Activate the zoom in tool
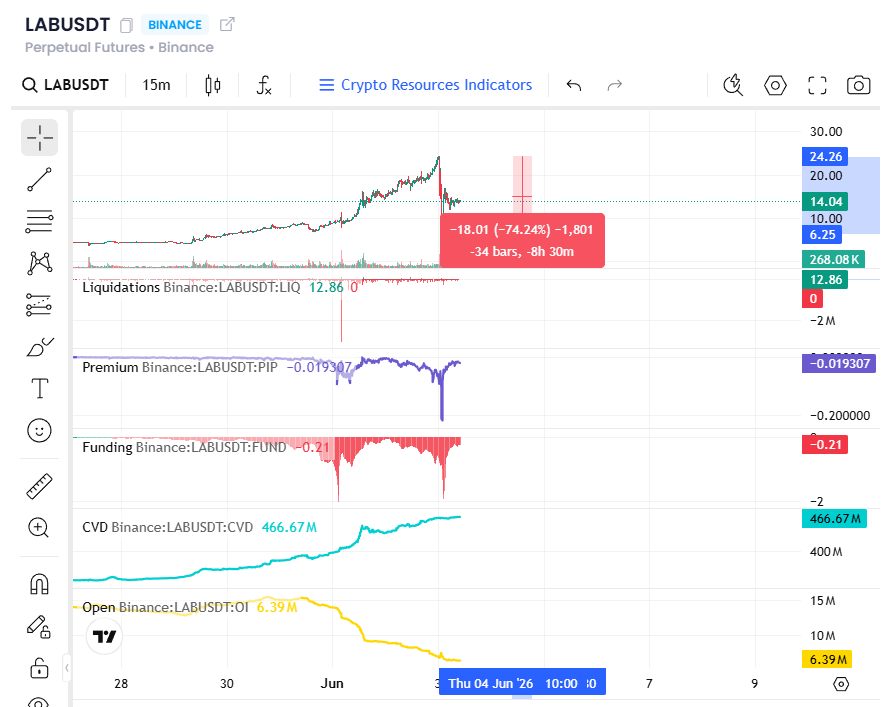This screenshot has width=895, height=707. tap(39, 528)
